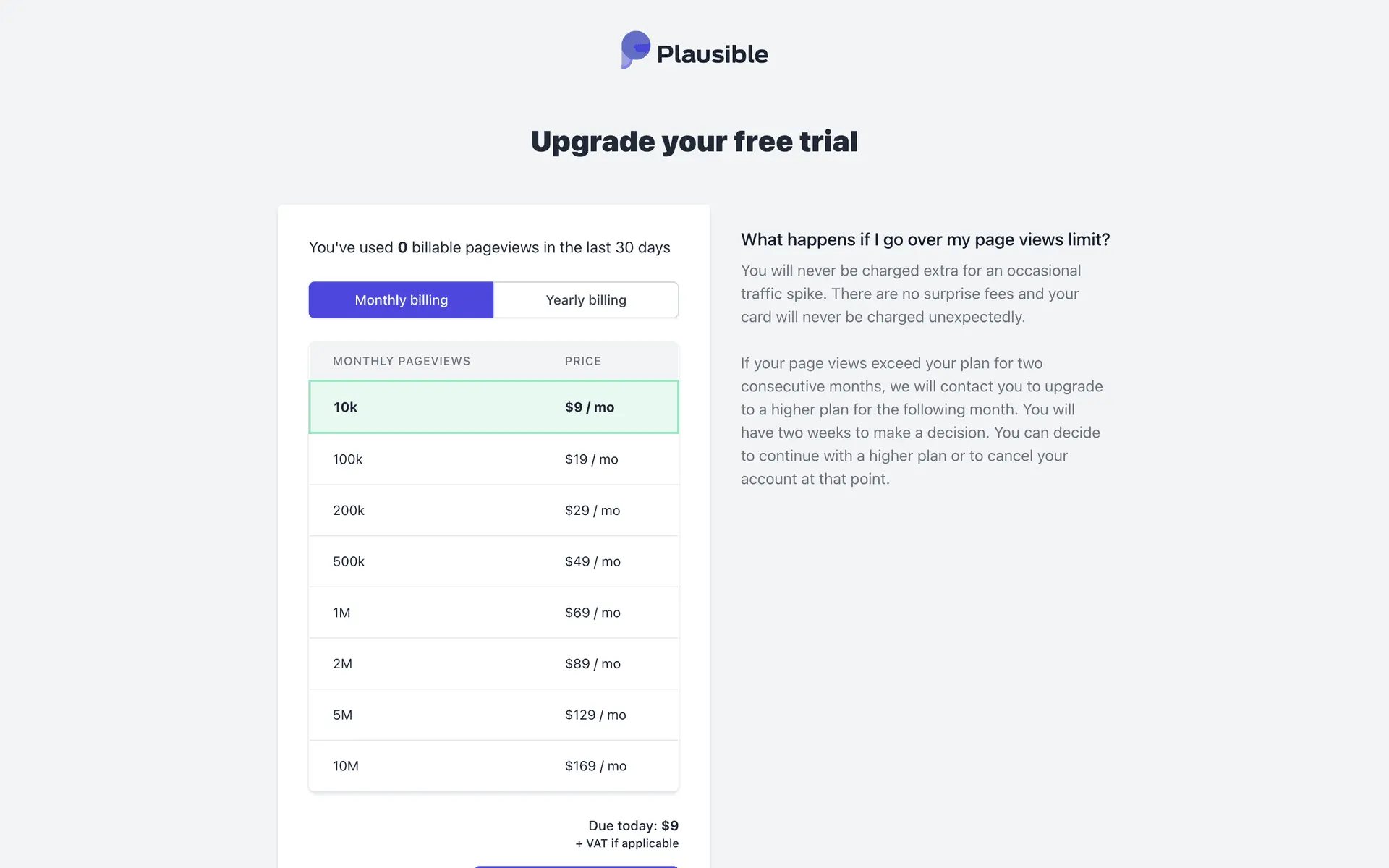Select the 10M plan at $169
Screen dimensions: 1389x868
pyautogui.click(x=493, y=766)
